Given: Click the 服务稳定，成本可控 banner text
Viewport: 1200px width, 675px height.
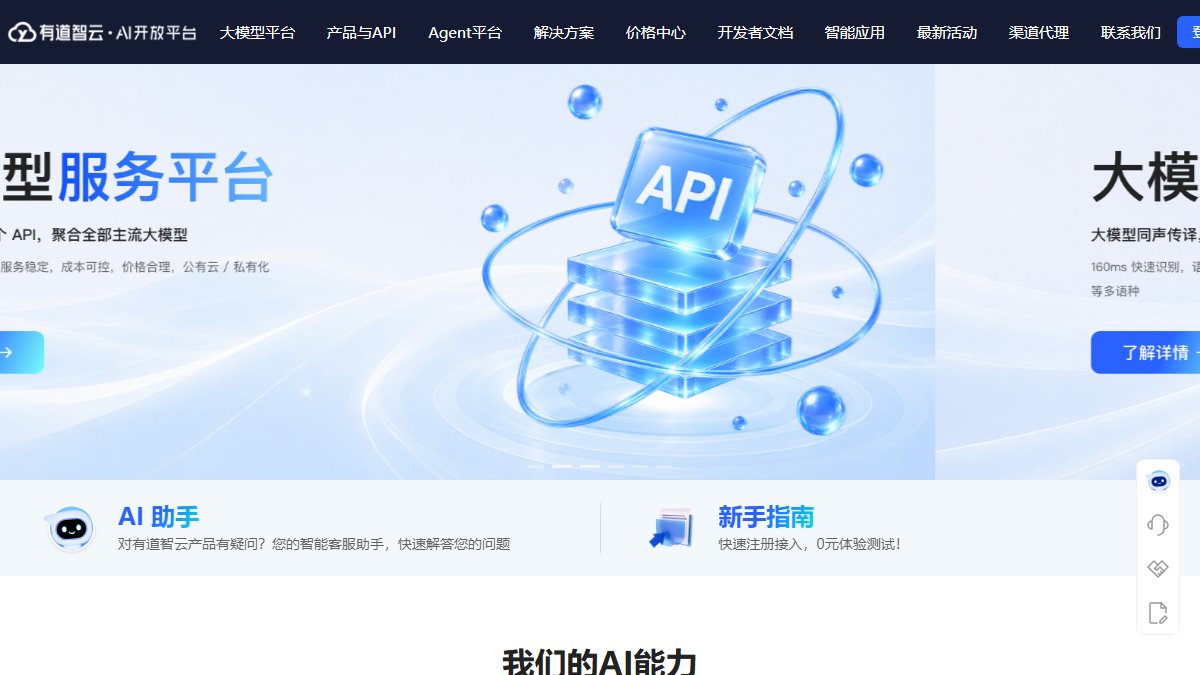Looking at the screenshot, I should tap(134, 267).
